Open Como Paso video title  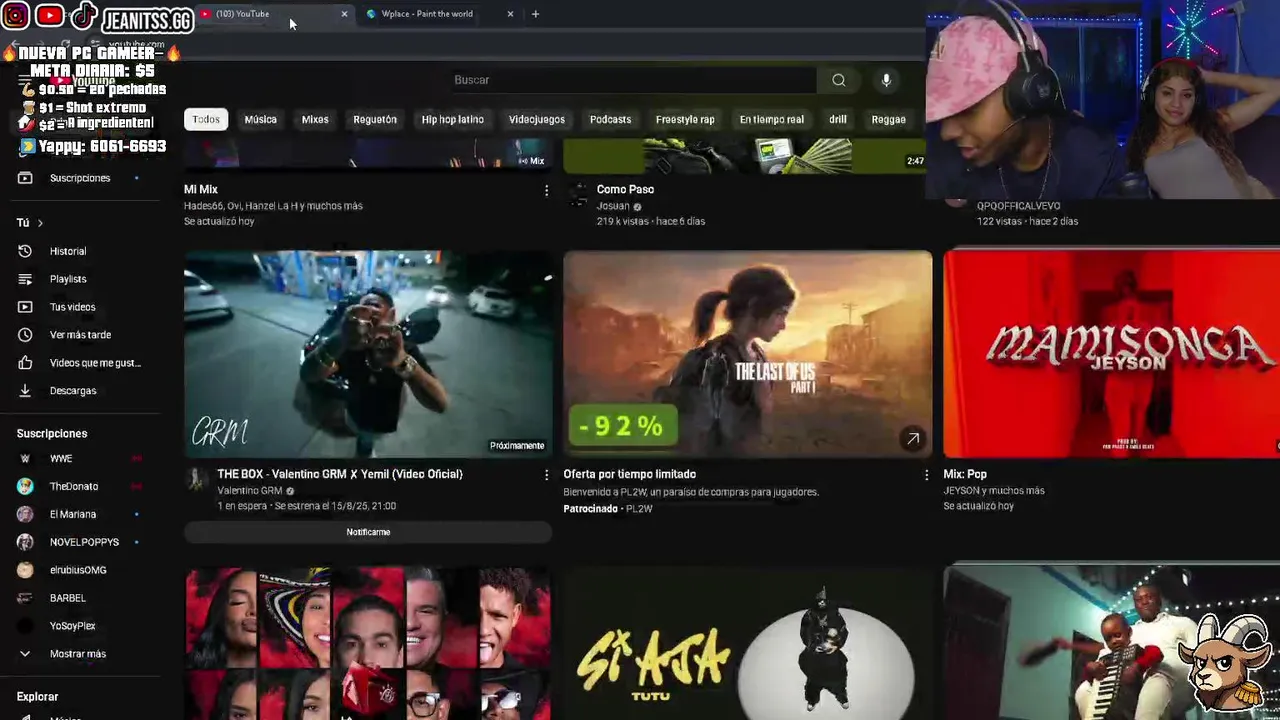click(x=625, y=189)
